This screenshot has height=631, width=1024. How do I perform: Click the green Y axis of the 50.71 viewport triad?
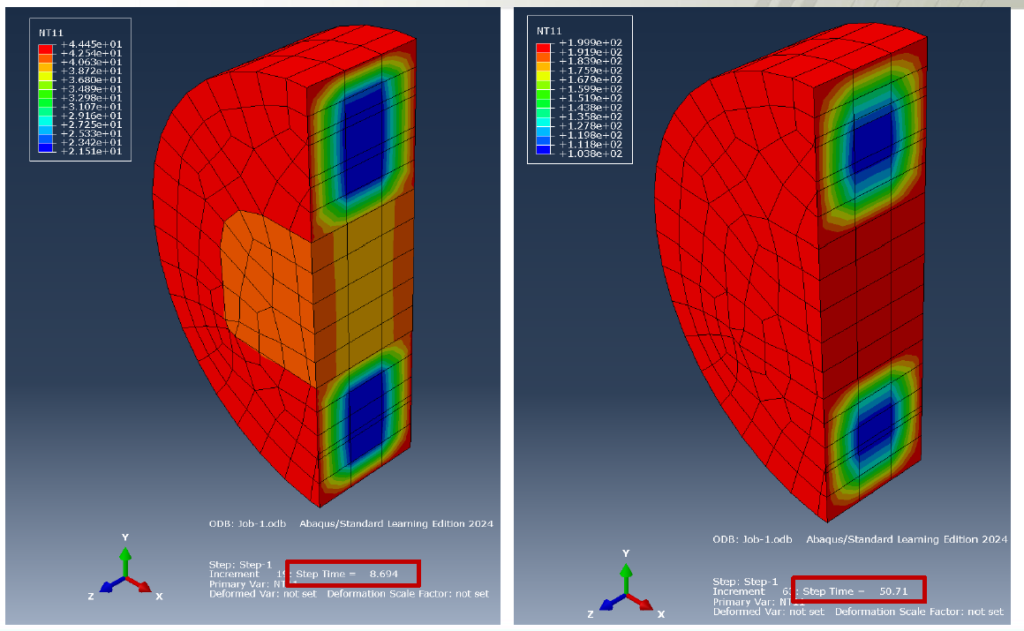pos(626,578)
